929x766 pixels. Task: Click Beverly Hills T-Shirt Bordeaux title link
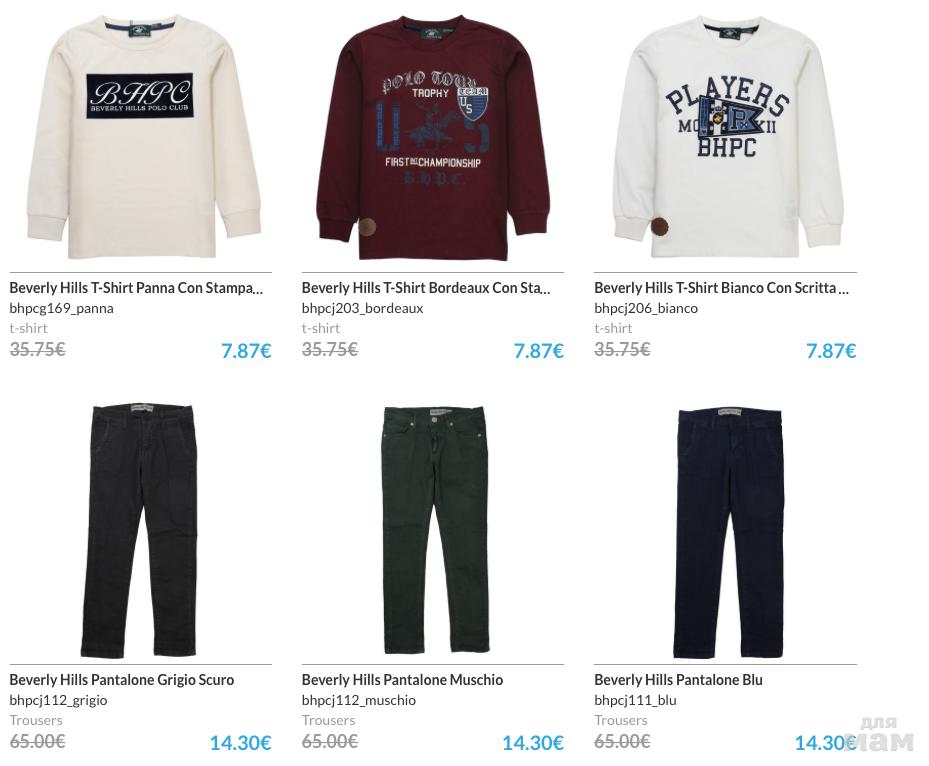tap(426, 288)
